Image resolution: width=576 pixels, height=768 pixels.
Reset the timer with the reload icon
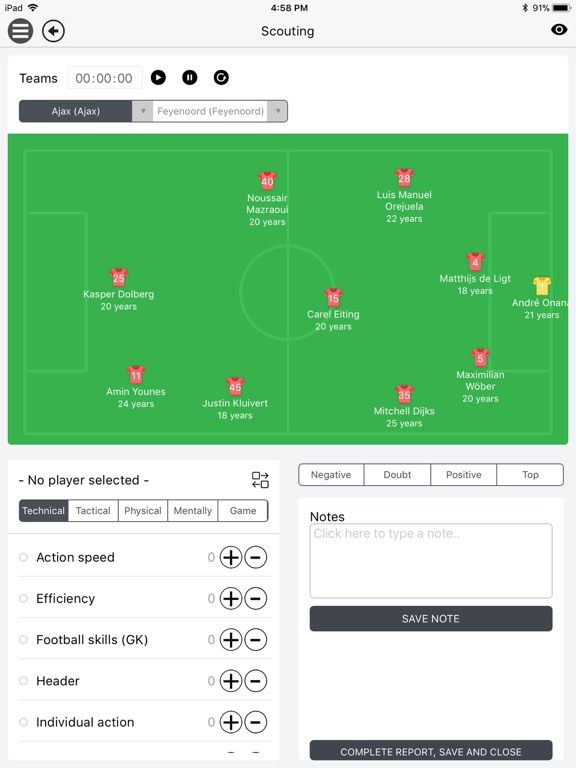[221, 77]
